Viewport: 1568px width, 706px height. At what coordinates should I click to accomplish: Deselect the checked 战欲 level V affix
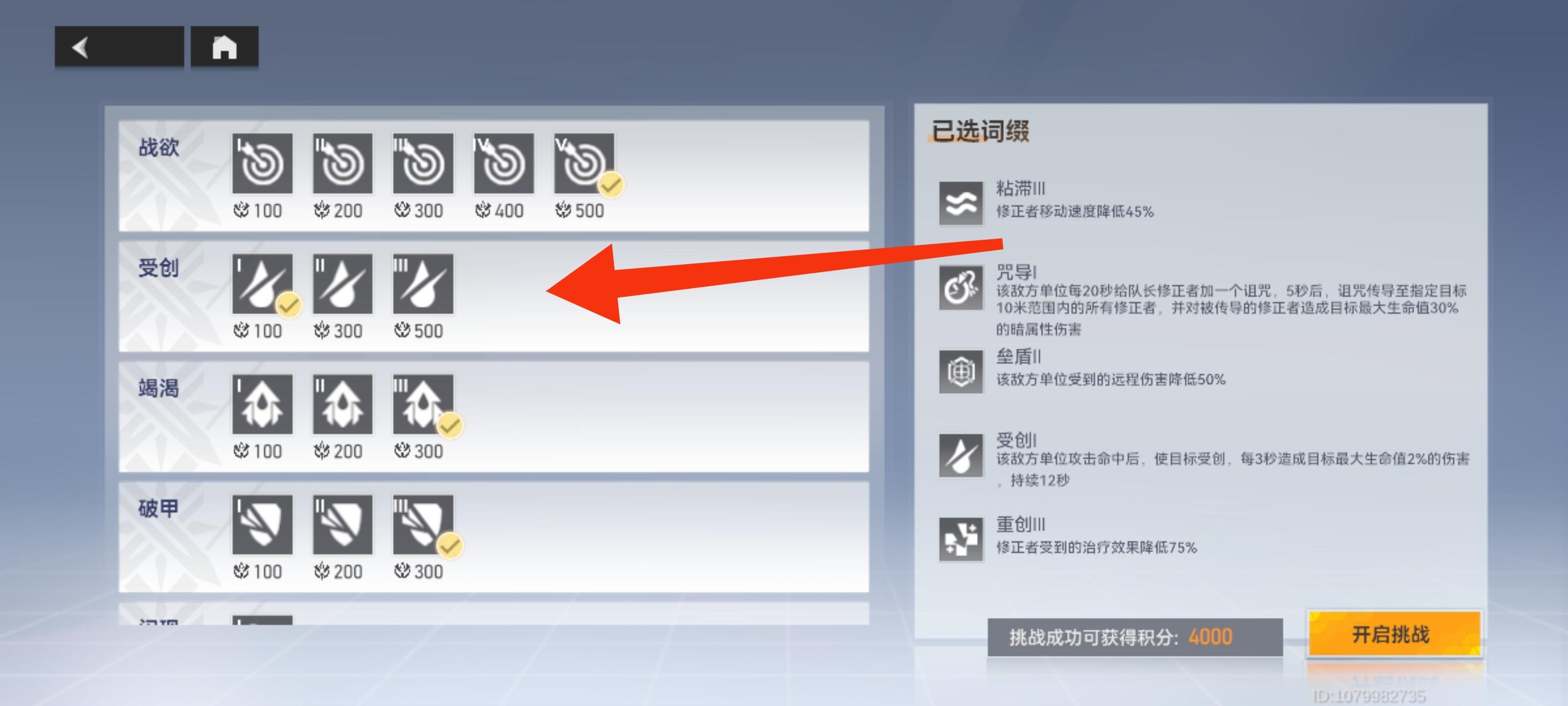[x=585, y=163]
